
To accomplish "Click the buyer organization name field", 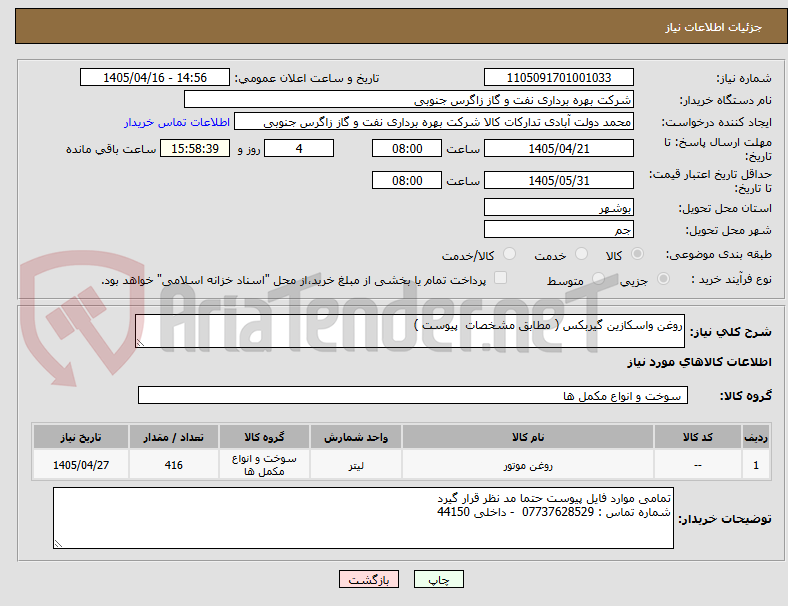I will [x=409, y=99].
